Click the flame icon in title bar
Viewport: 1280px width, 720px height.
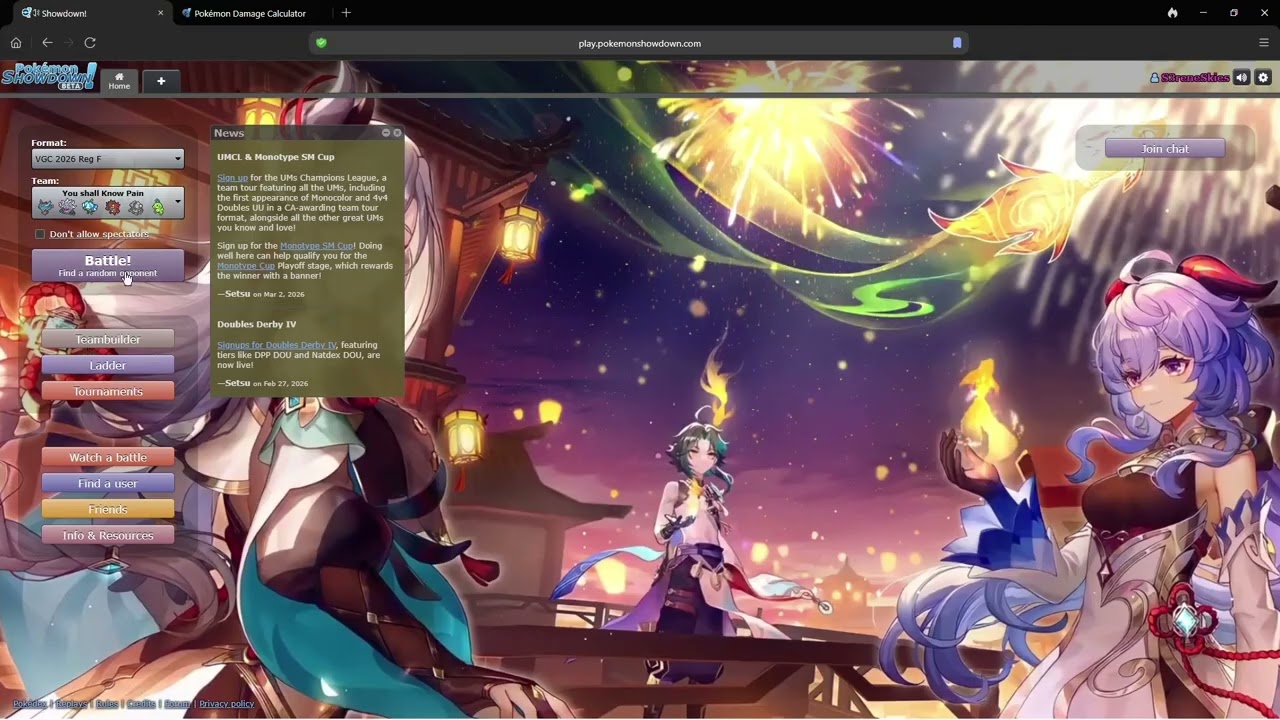coord(1172,13)
